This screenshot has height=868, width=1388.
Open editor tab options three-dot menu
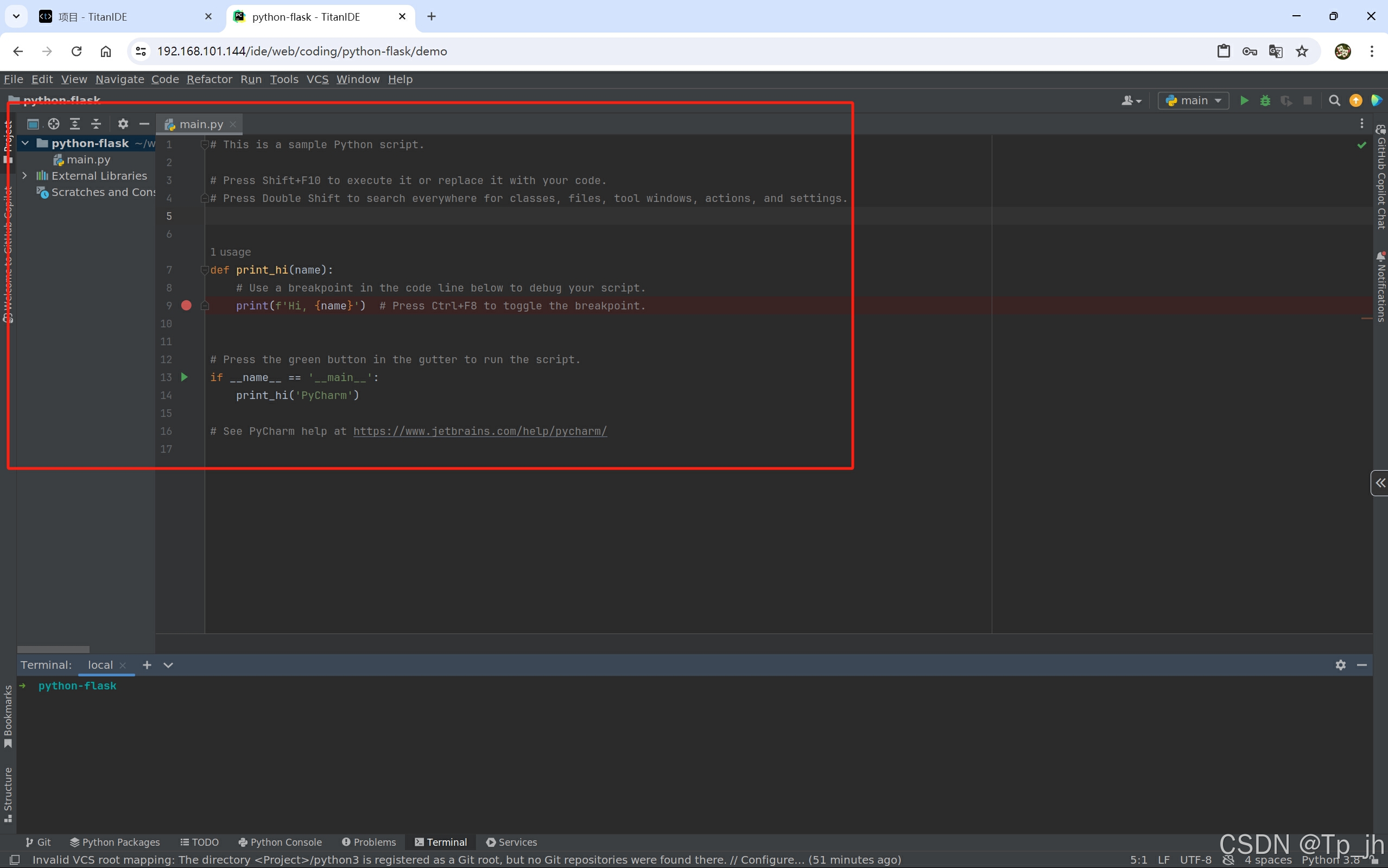click(1361, 123)
